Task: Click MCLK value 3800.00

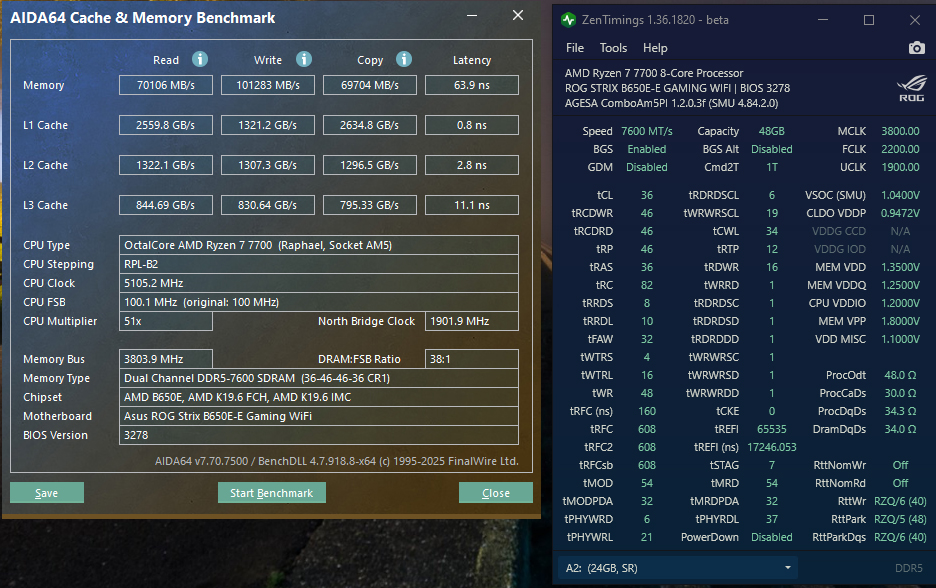Action: coord(900,131)
